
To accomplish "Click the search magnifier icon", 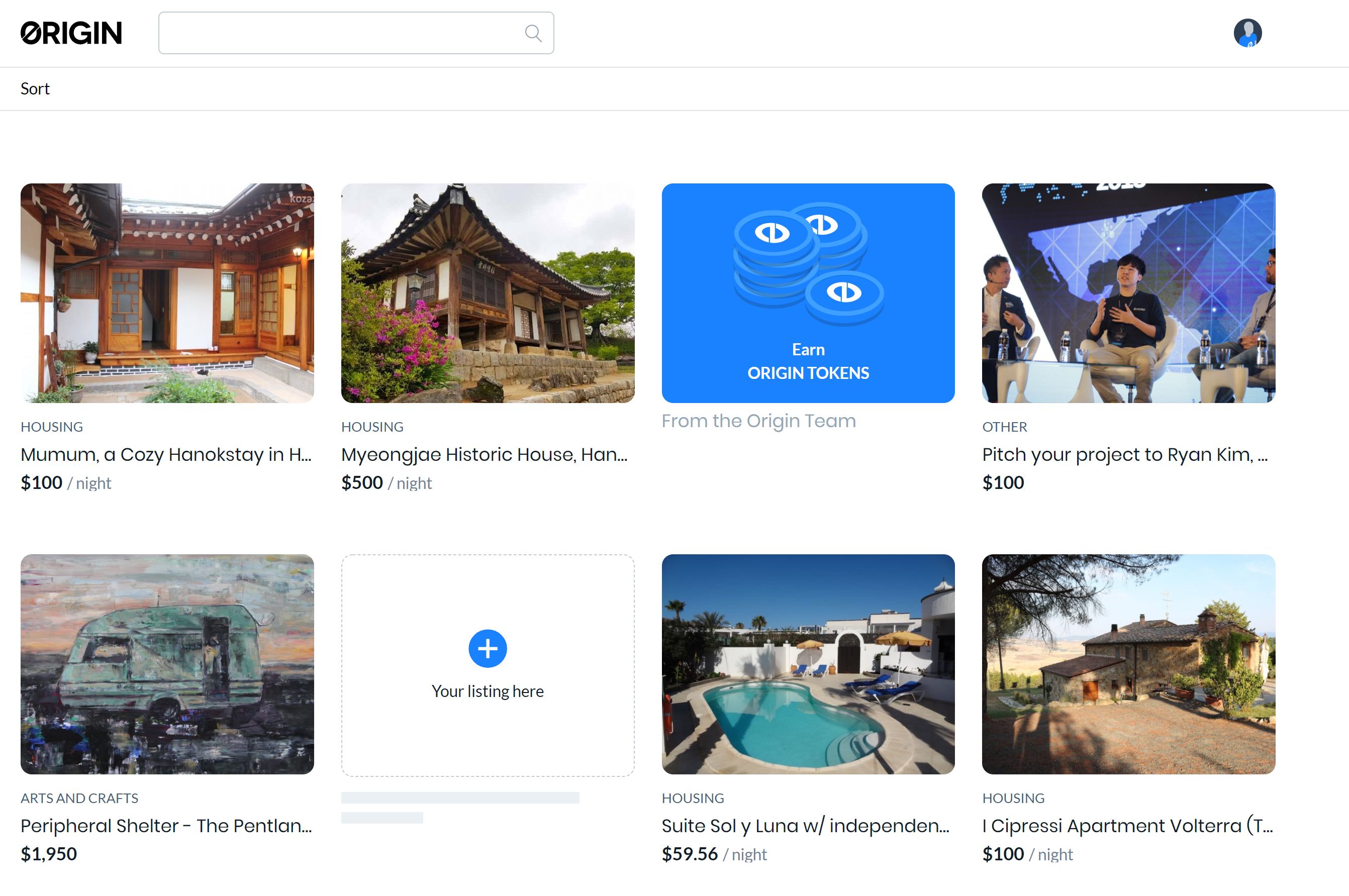I will (533, 33).
